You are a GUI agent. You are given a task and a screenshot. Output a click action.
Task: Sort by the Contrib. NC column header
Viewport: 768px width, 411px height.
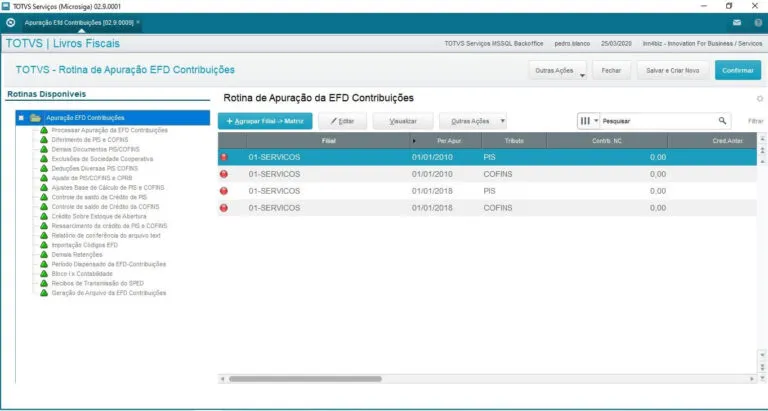coord(607,141)
